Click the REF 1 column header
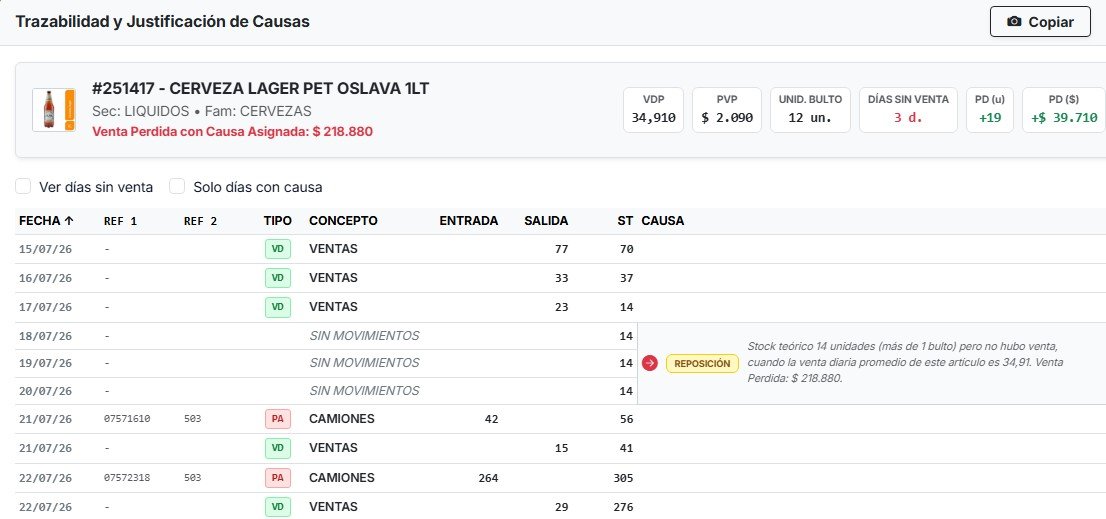This screenshot has width=1106, height=519. click(x=120, y=221)
